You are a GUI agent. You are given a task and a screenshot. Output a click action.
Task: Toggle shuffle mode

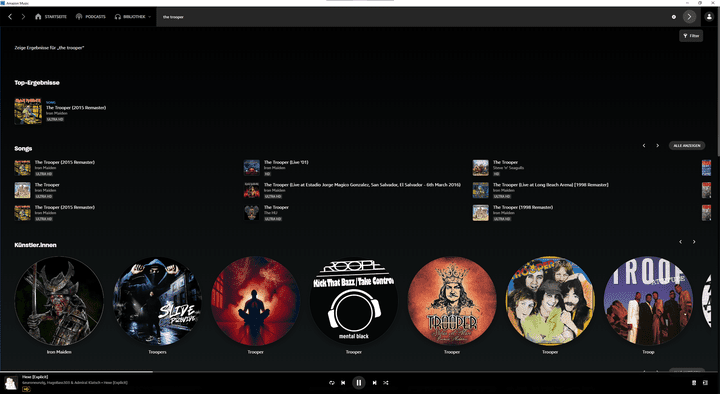(386, 383)
